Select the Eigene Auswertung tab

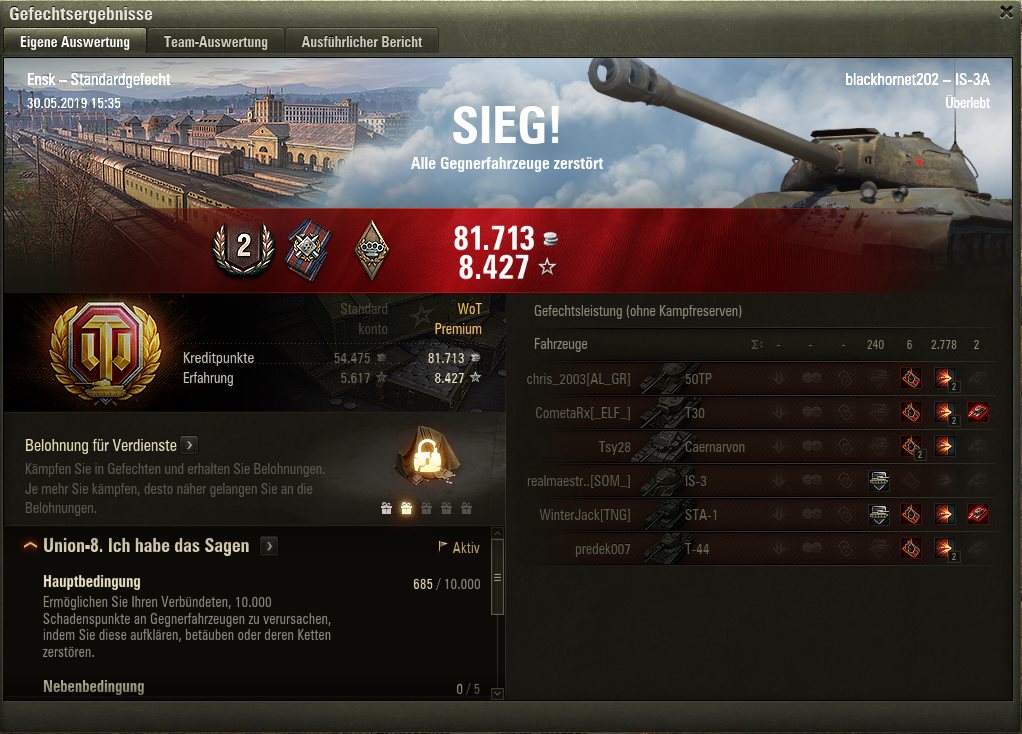click(75, 42)
